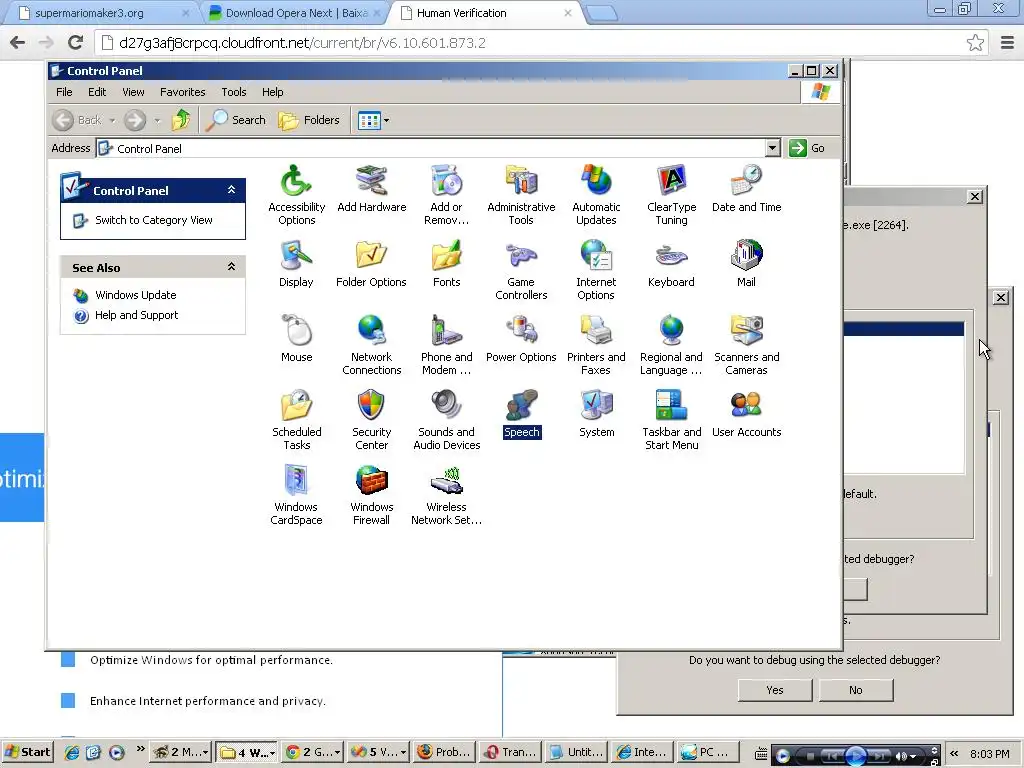Switch to Download Opera Next tab
The width and height of the screenshot is (1024, 768).
[294, 13]
